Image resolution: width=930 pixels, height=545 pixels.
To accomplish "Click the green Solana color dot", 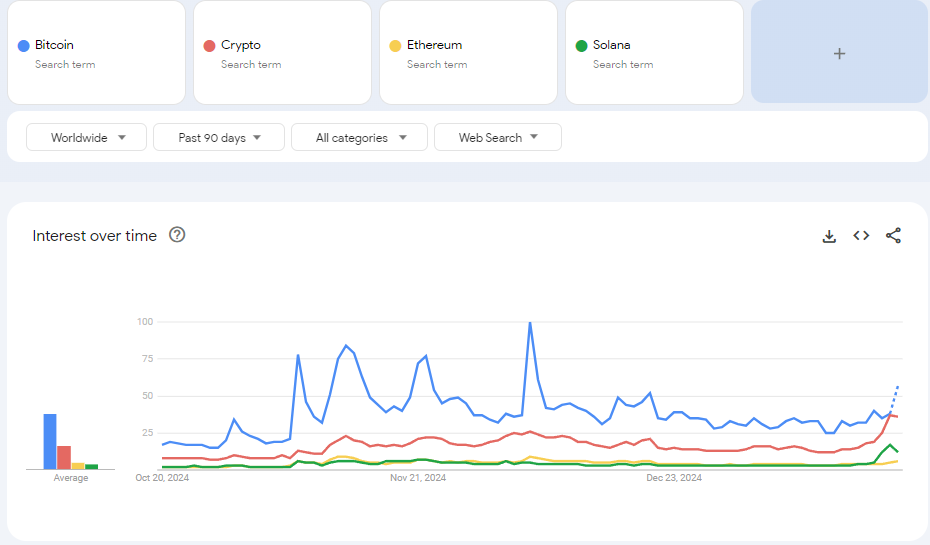I will point(581,46).
